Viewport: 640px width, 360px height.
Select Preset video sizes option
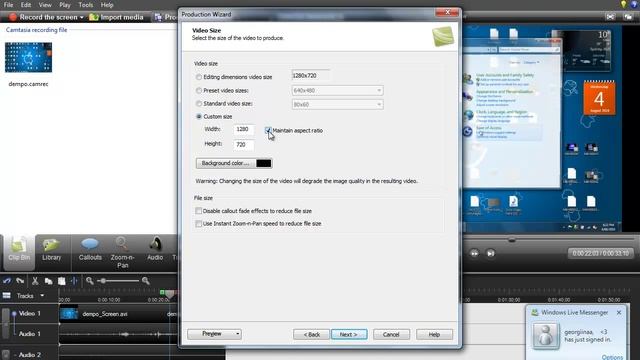tap(199, 91)
